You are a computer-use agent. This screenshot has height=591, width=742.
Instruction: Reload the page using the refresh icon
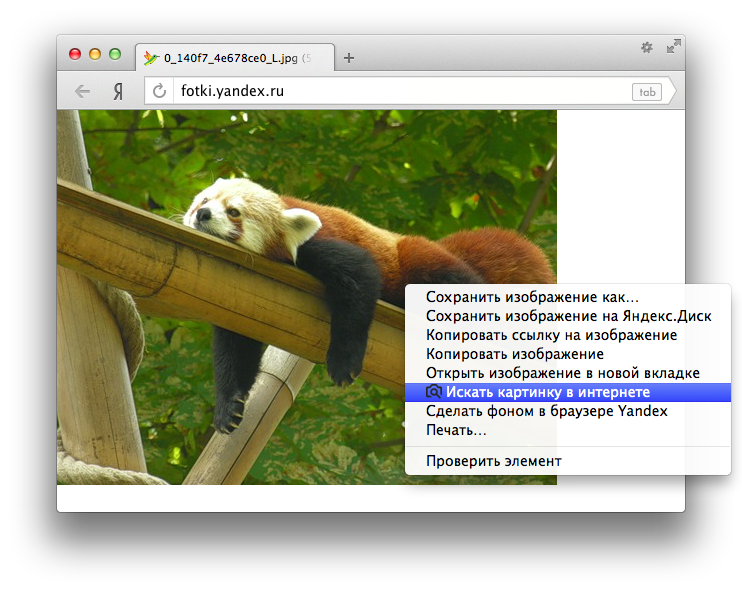(x=159, y=91)
